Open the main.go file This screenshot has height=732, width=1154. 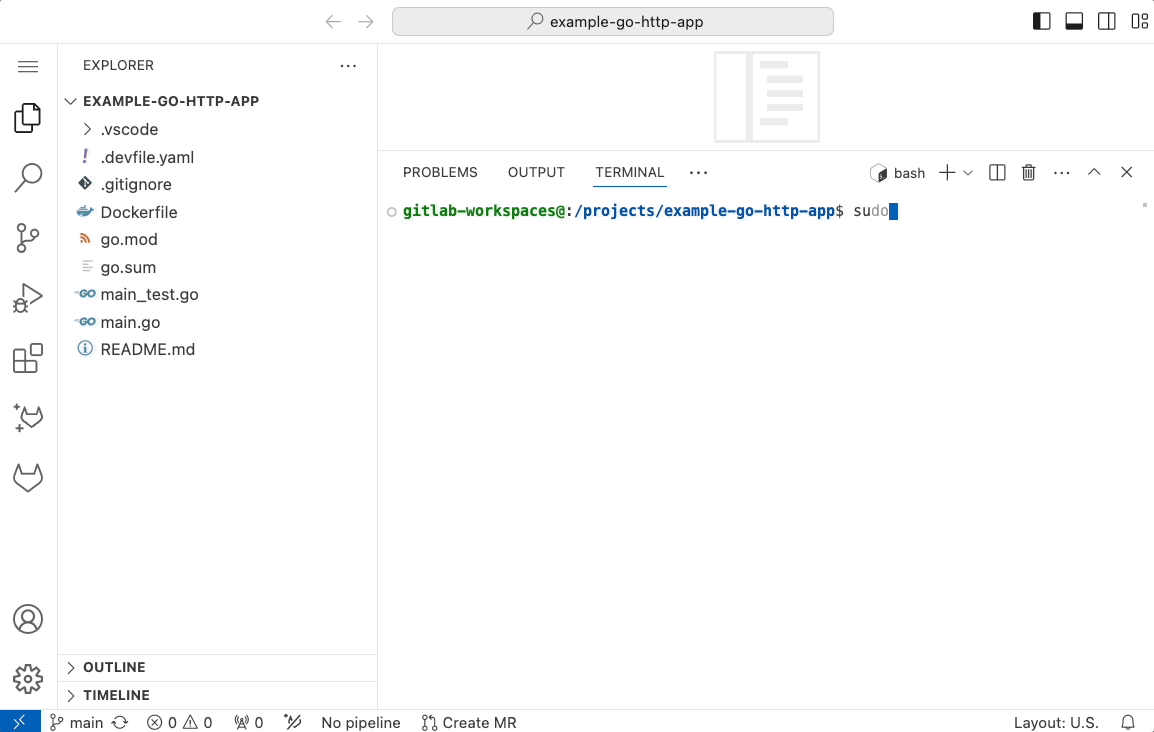tap(130, 322)
